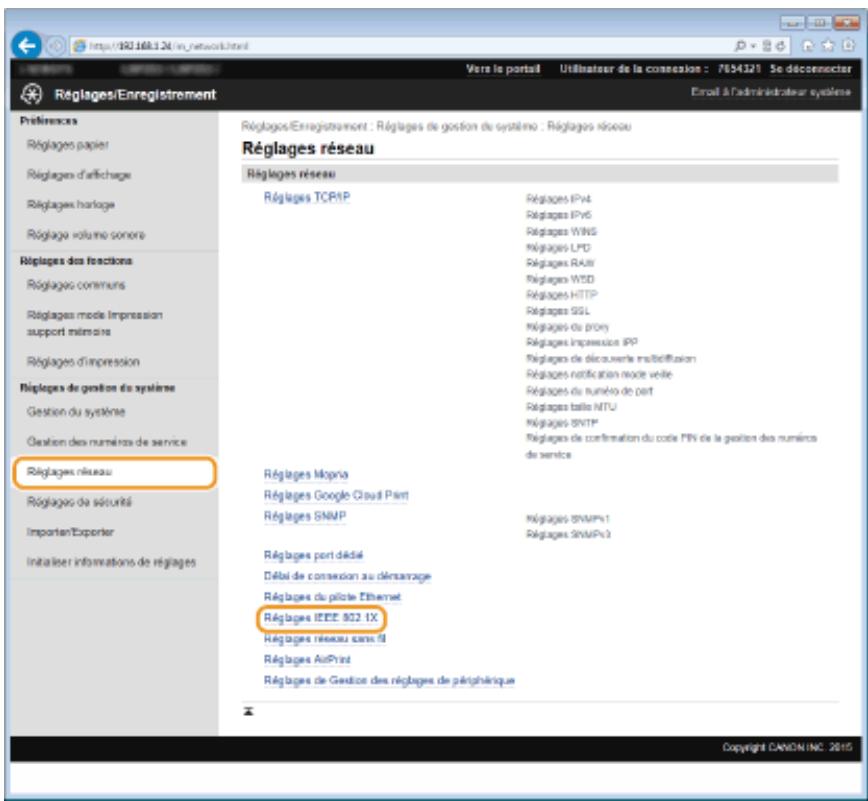868x801 pixels.
Task: Click Réglages WSD text
Action: 560,279
